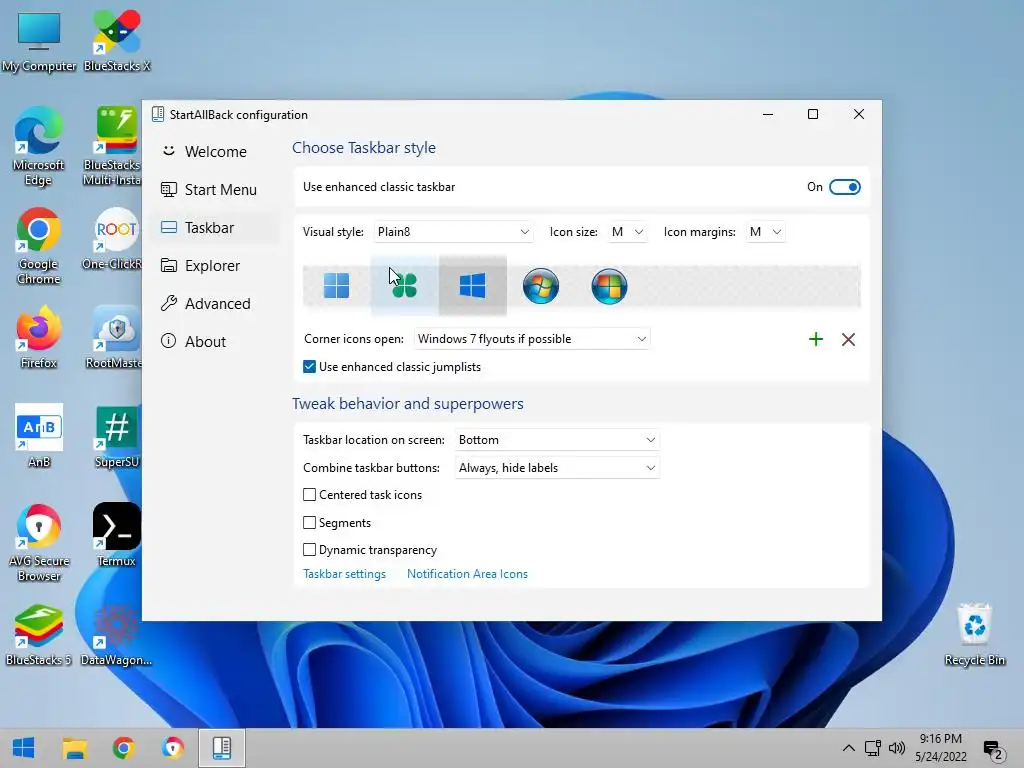Open AVG Secure Browser desktop icon
Viewport: 1024px width, 768px height.
(39, 543)
